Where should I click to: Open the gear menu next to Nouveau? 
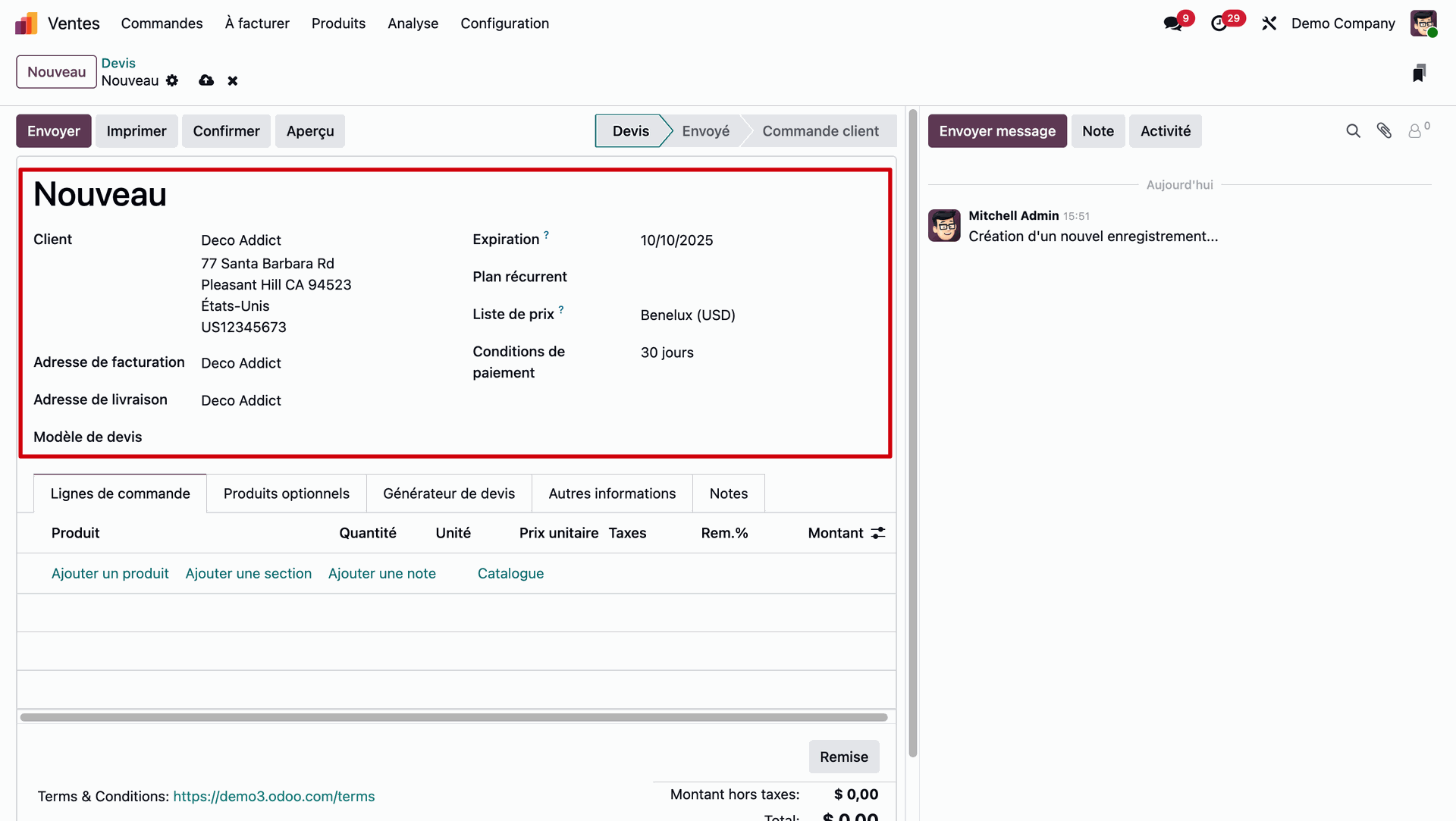[171, 80]
